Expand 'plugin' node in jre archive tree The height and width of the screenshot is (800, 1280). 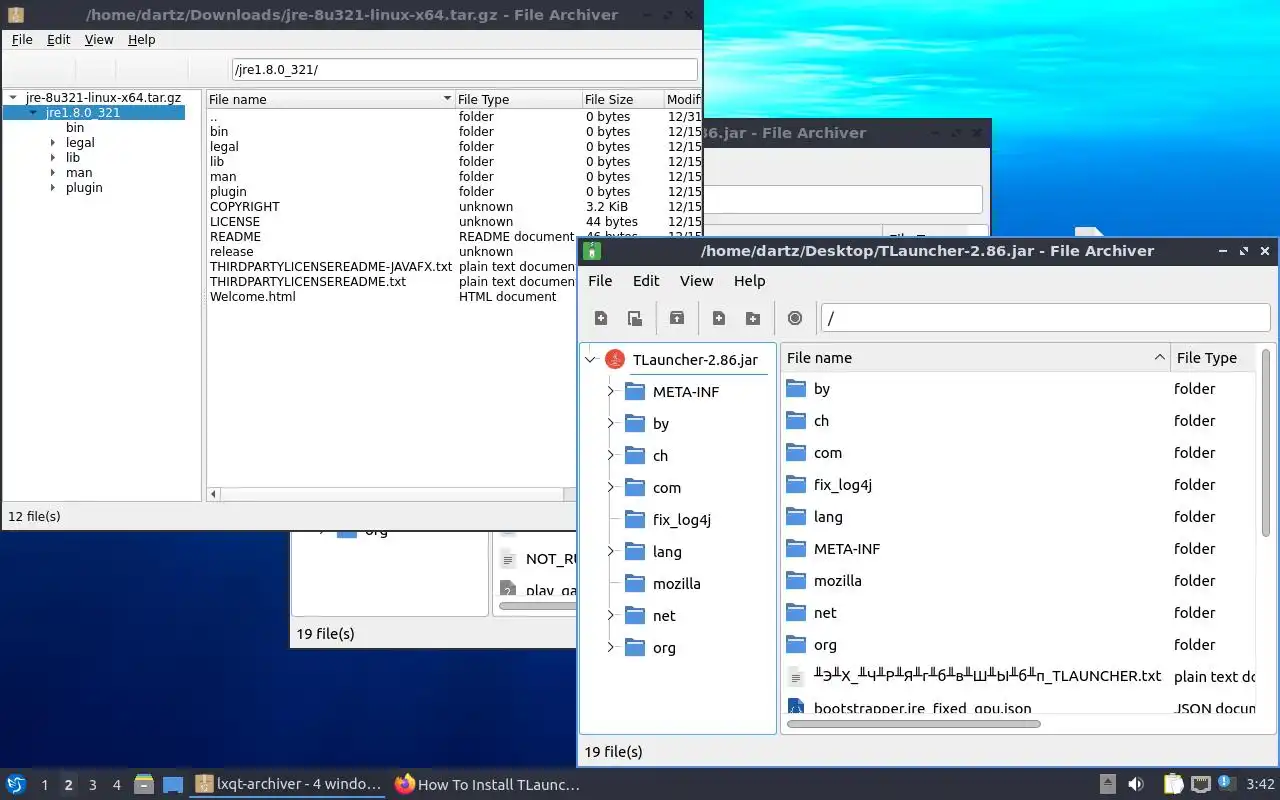[x=53, y=188]
